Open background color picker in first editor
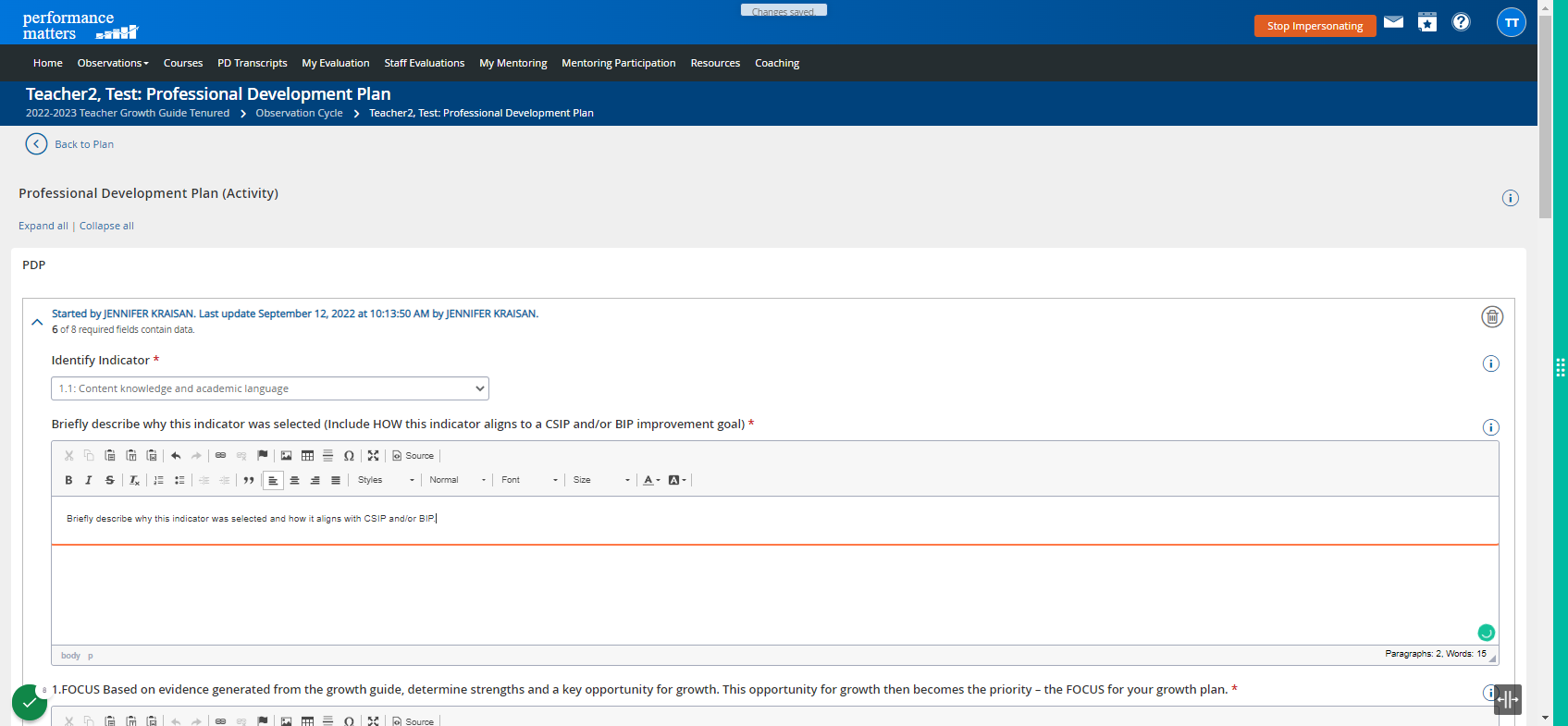This screenshot has height=726, width=1568. [677, 480]
